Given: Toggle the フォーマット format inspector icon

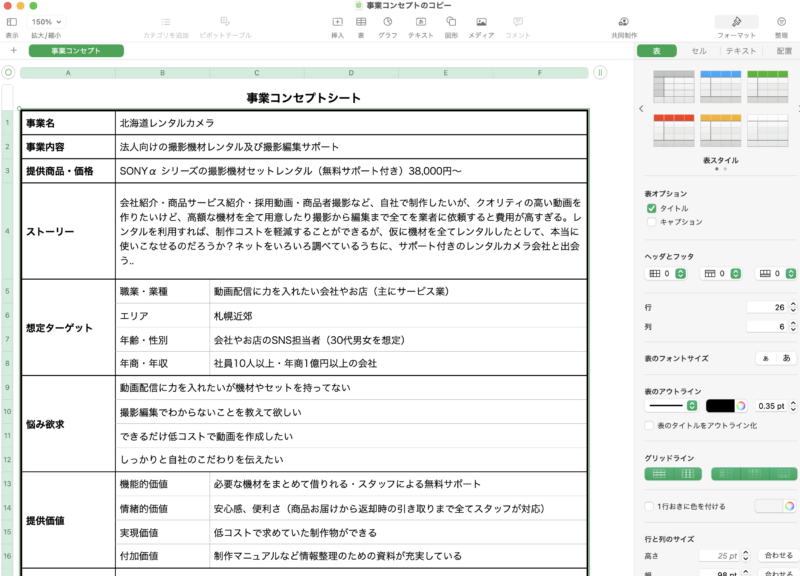Looking at the screenshot, I should (x=736, y=22).
